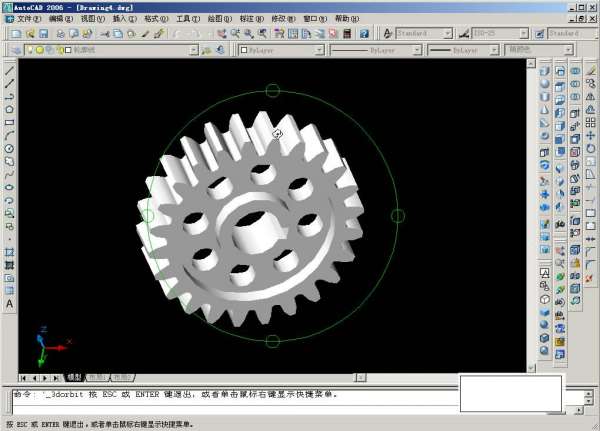Click the New drawing icon
The height and width of the screenshot is (431, 600).
coord(17,33)
